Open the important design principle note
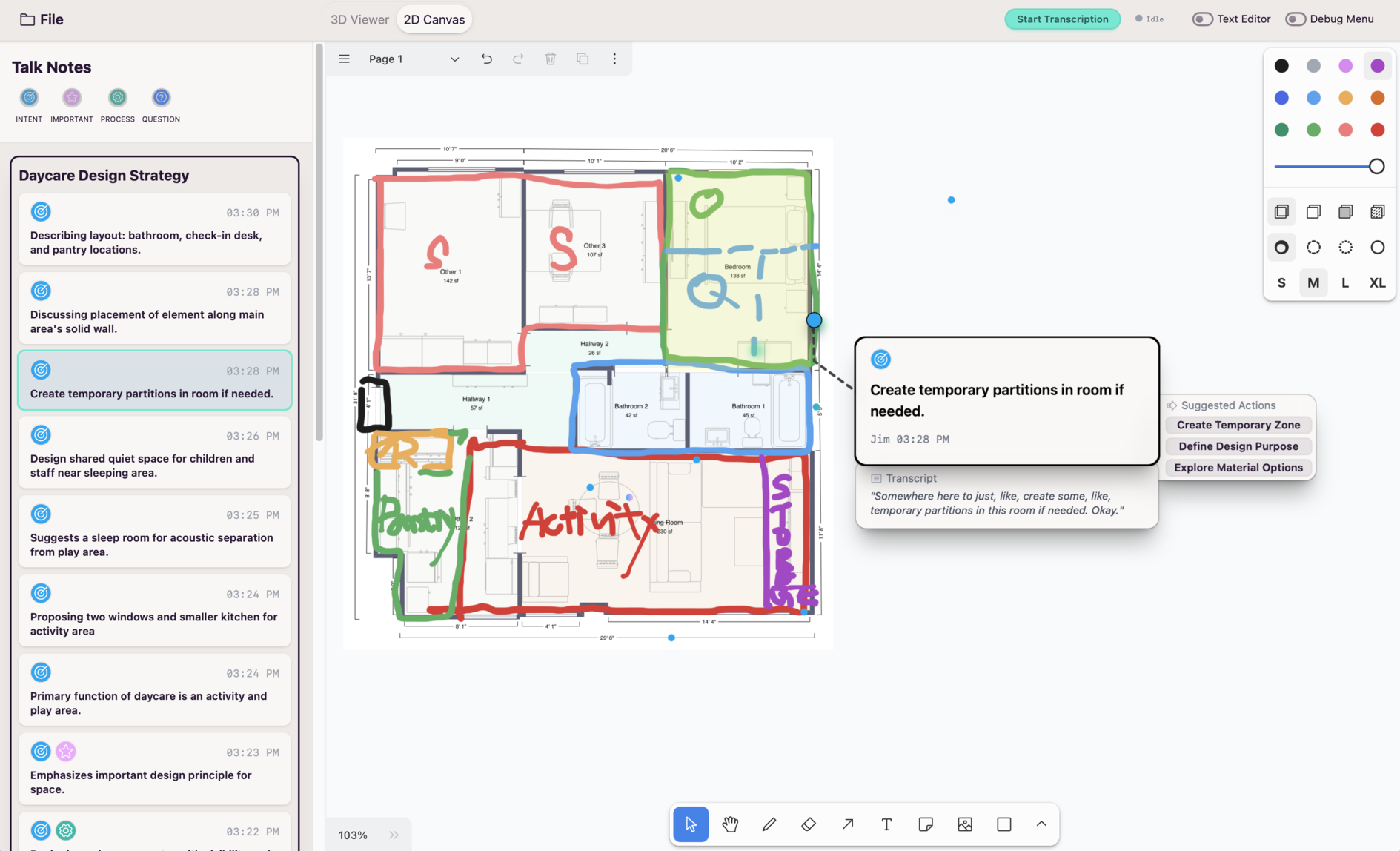The height and width of the screenshot is (851, 1400). [155, 769]
